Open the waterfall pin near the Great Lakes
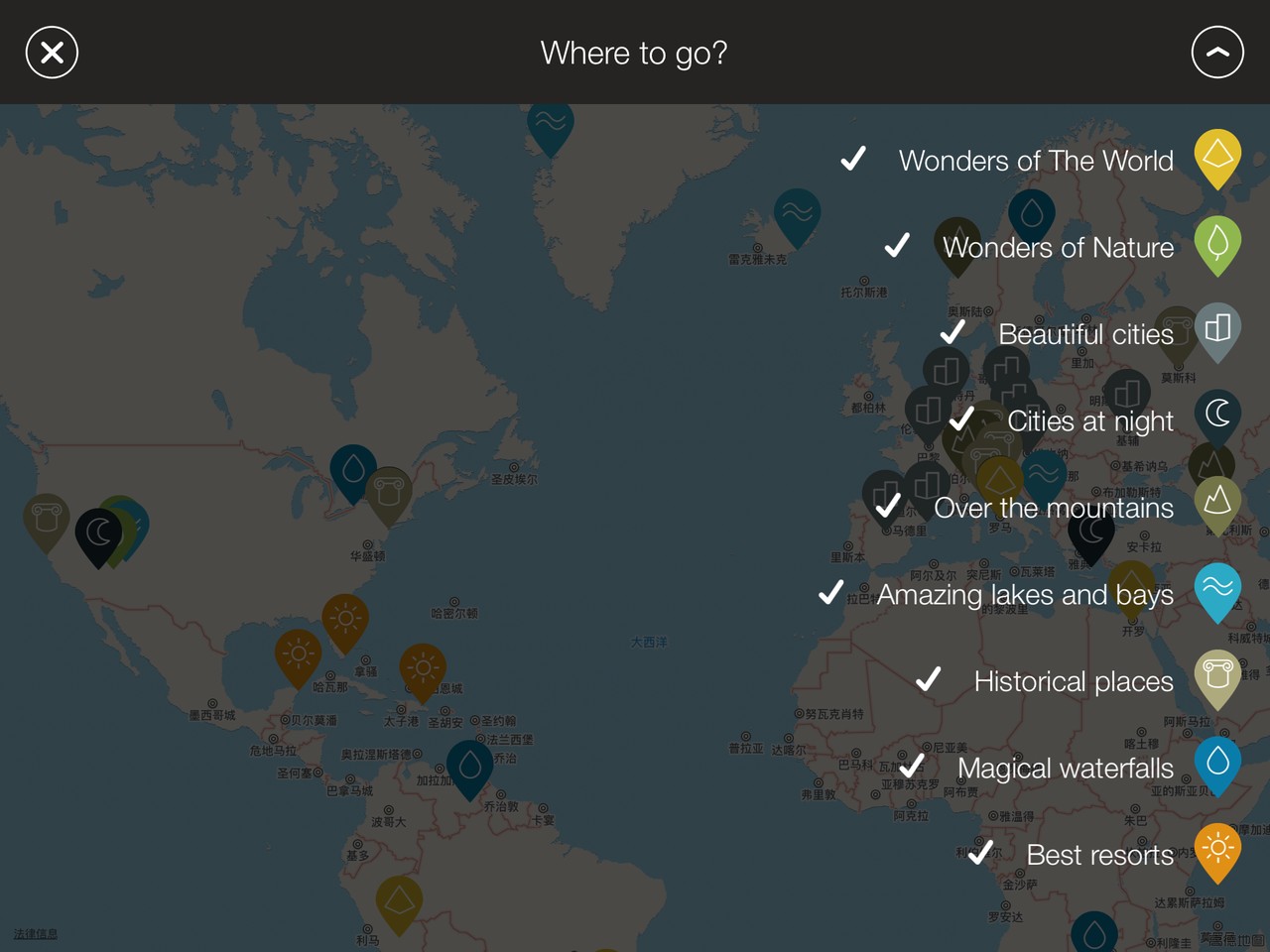The width and height of the screenshot is (1270, 952). click(x=353, y=473)
